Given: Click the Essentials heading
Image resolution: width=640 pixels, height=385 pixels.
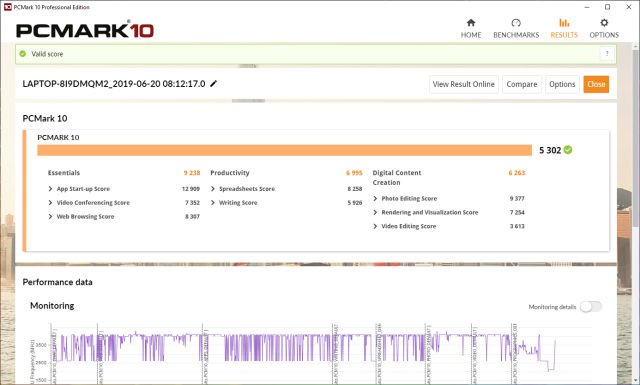Looking at the screenshot, I should point(64,173).
